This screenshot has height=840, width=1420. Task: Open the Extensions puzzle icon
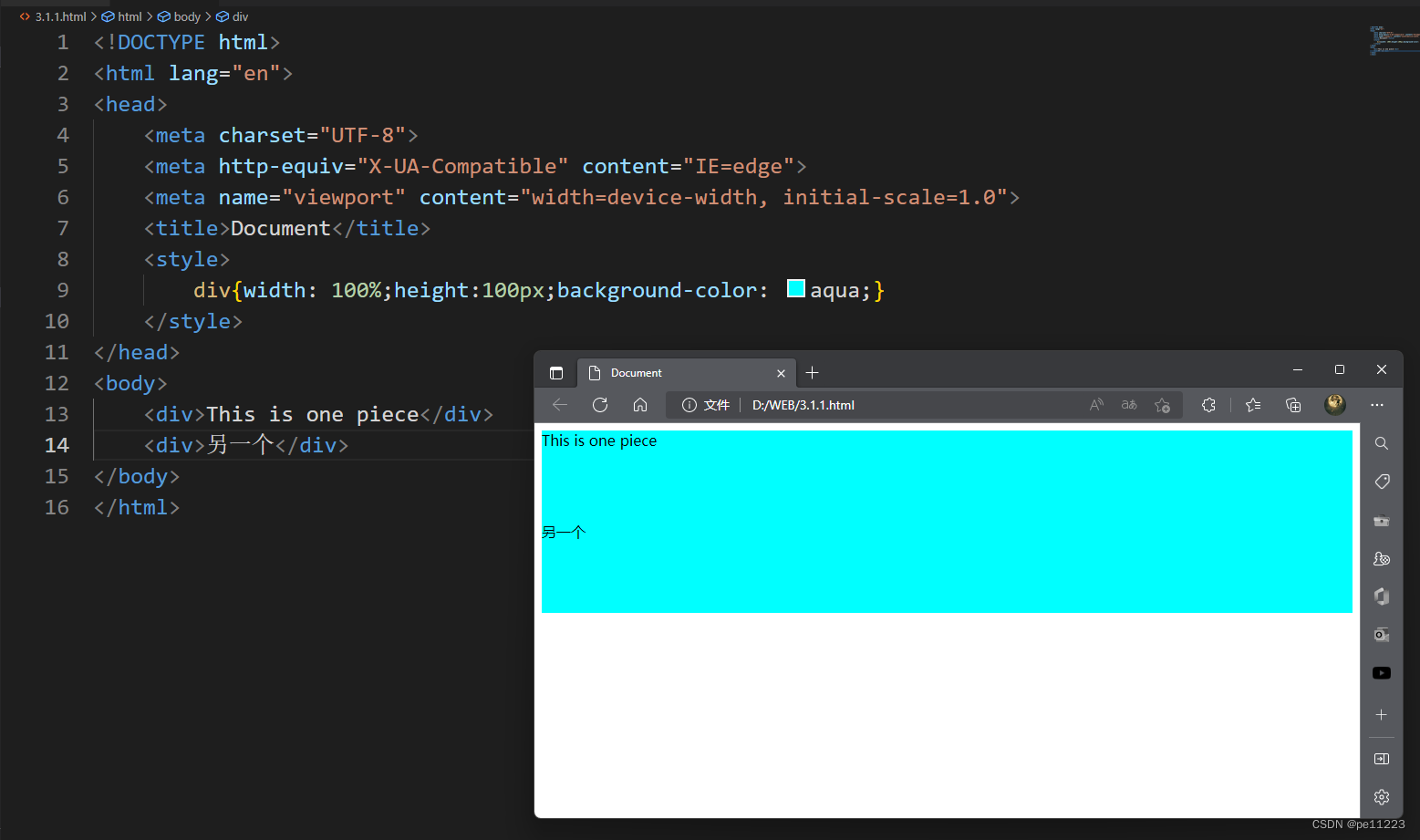point(1209,405)
